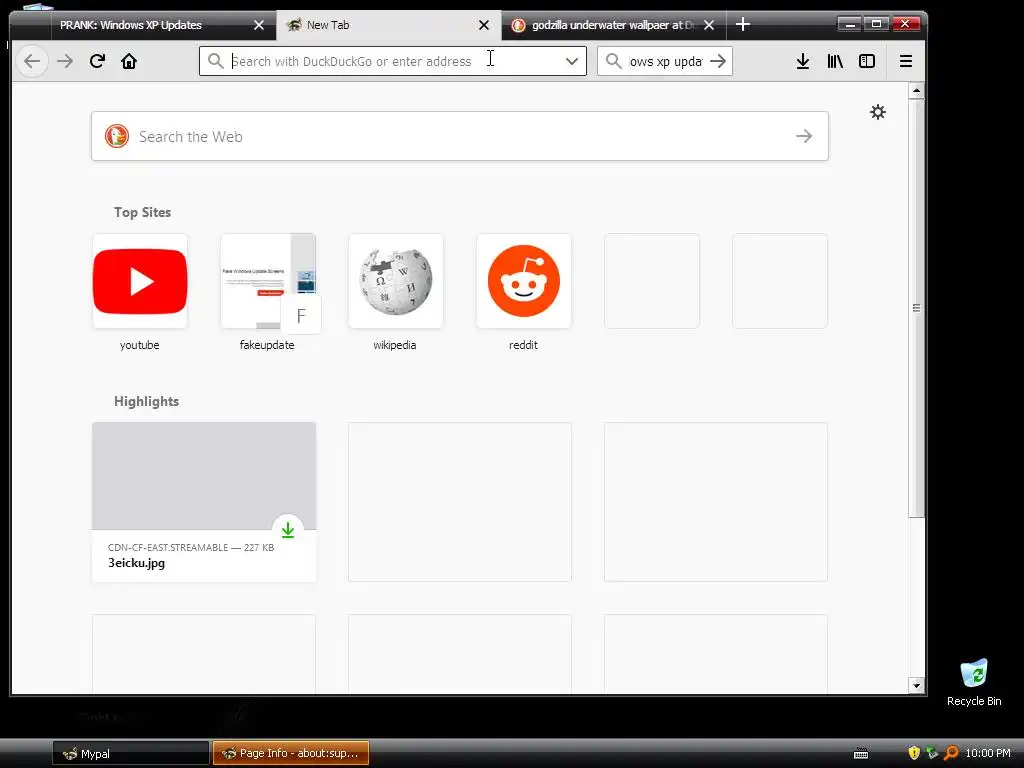This screenshot has width=1024, height=768.
Task: Click the search box magnifier icon
Action: point(613,61)
